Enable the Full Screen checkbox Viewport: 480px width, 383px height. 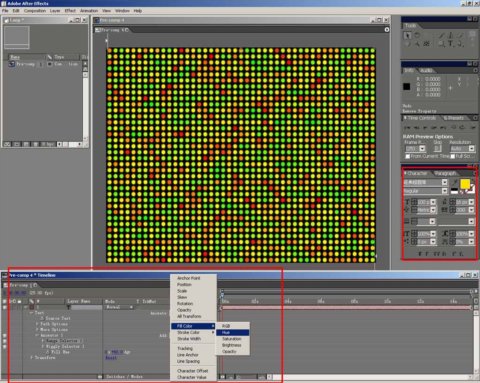(453, 156)
